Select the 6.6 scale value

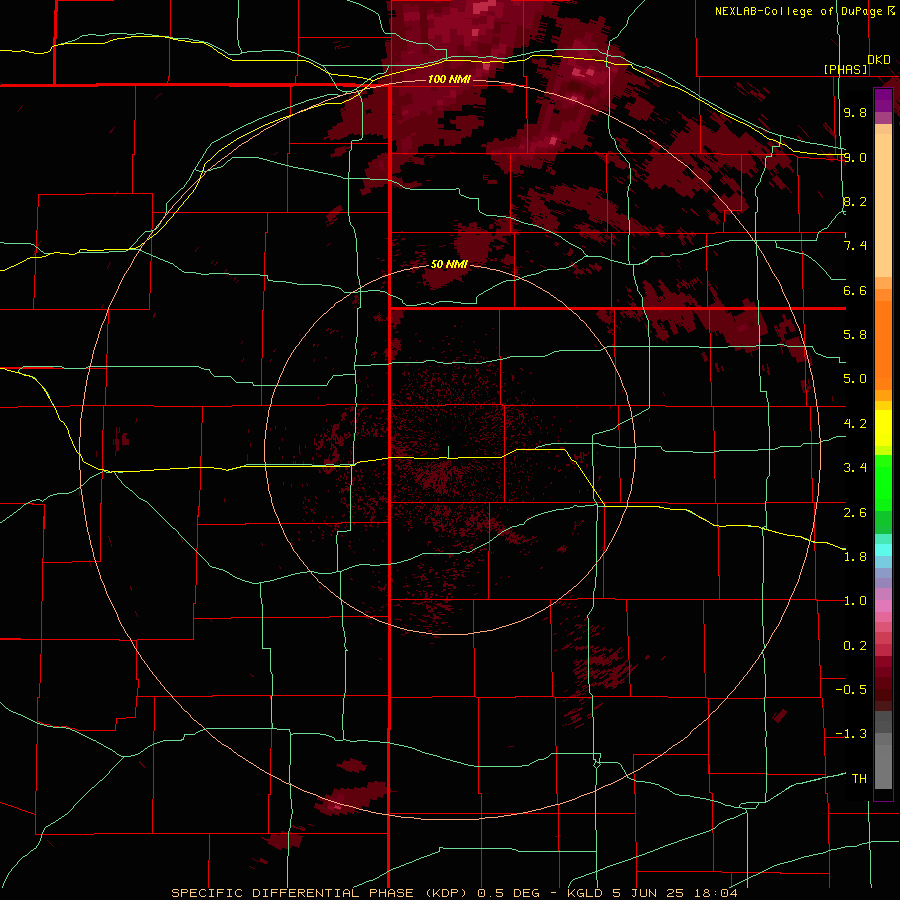855,290
